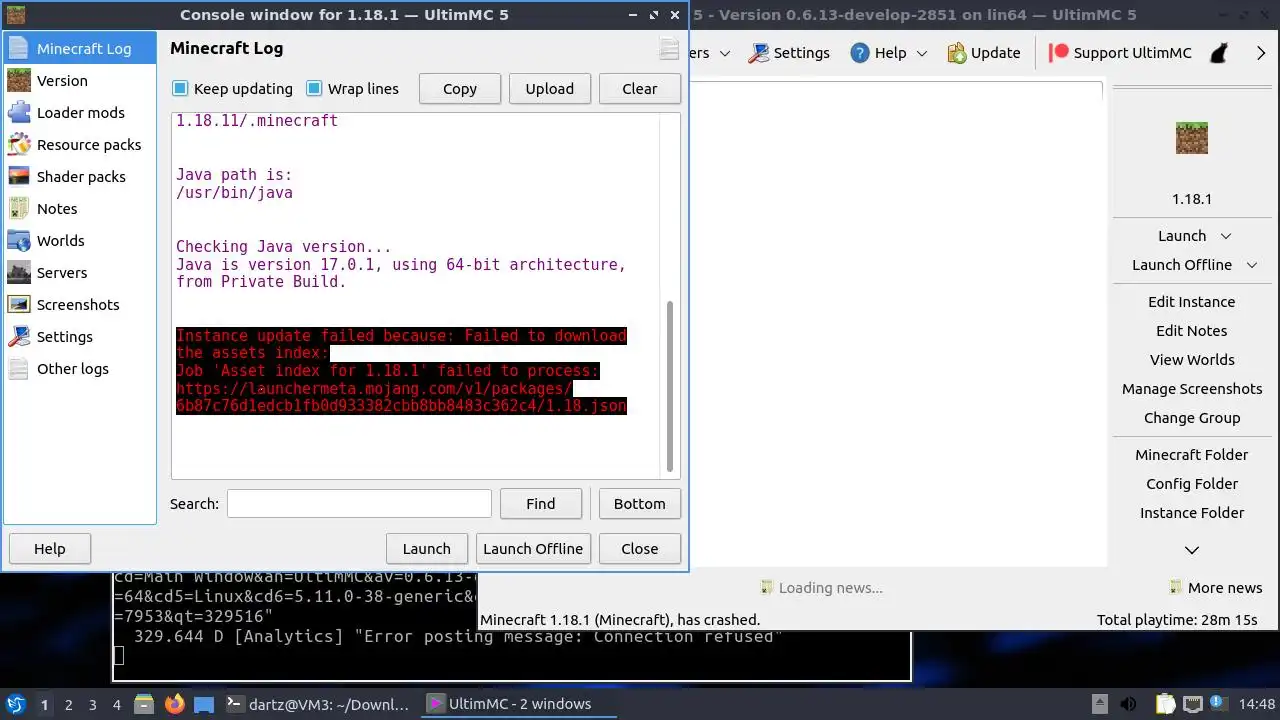The width and height of the screenshot is (1280, 720).
Task: Open the system application menu icon
Action: coord(16,704)
